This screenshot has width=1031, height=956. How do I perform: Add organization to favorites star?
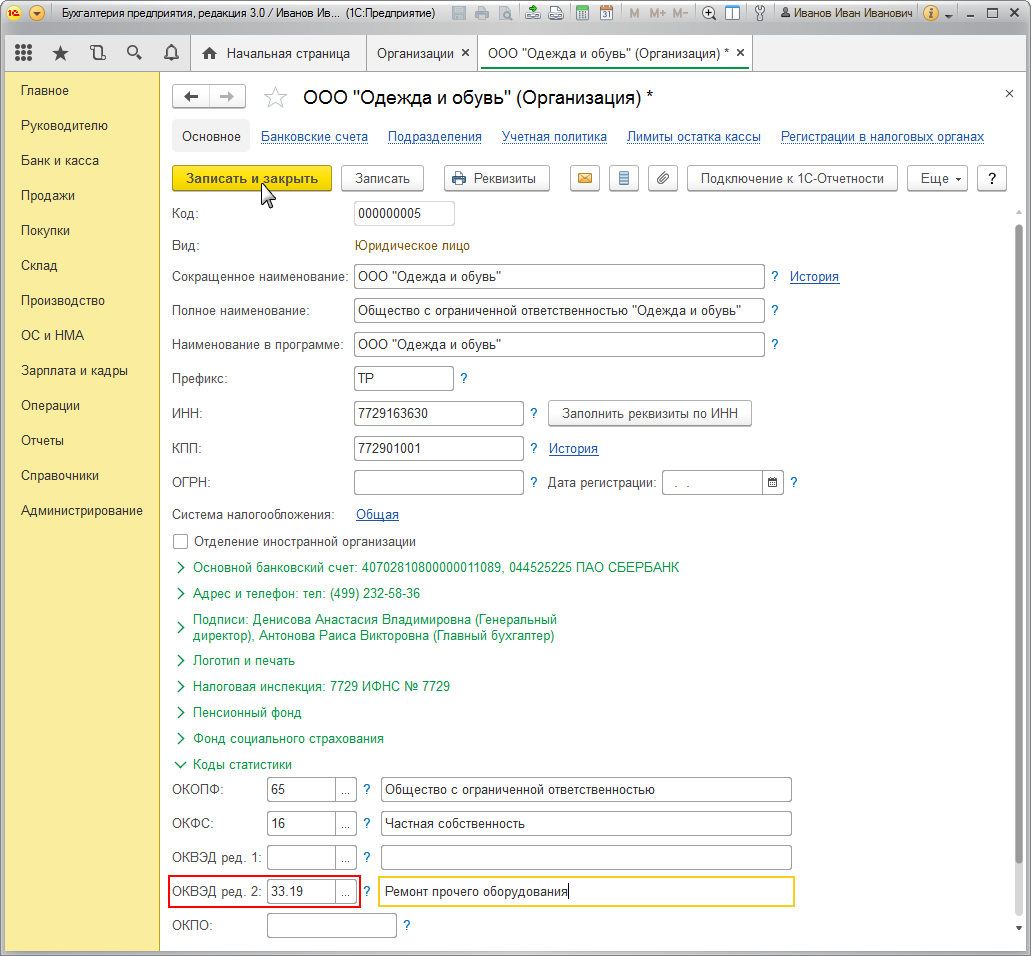pos(275,98)
